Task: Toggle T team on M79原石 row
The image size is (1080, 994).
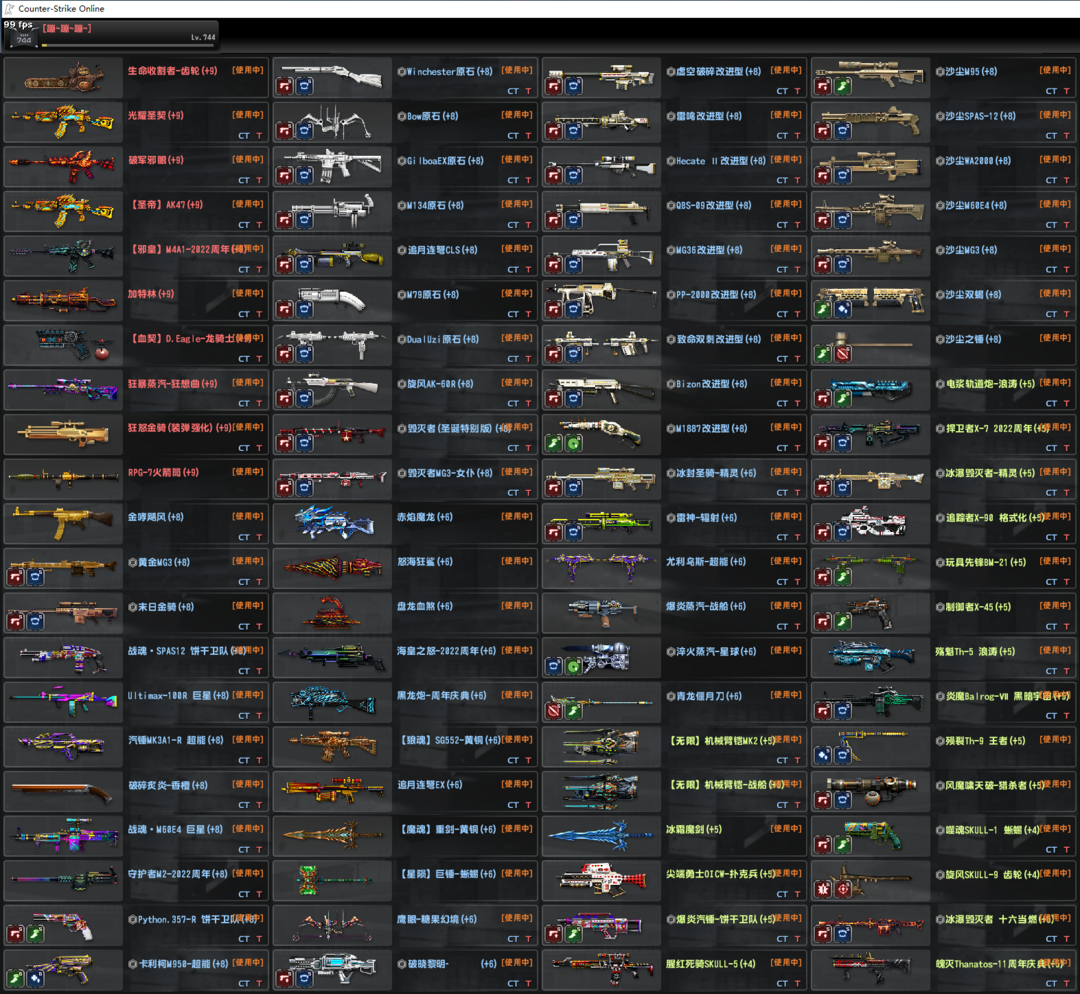Action: point(528,314)
